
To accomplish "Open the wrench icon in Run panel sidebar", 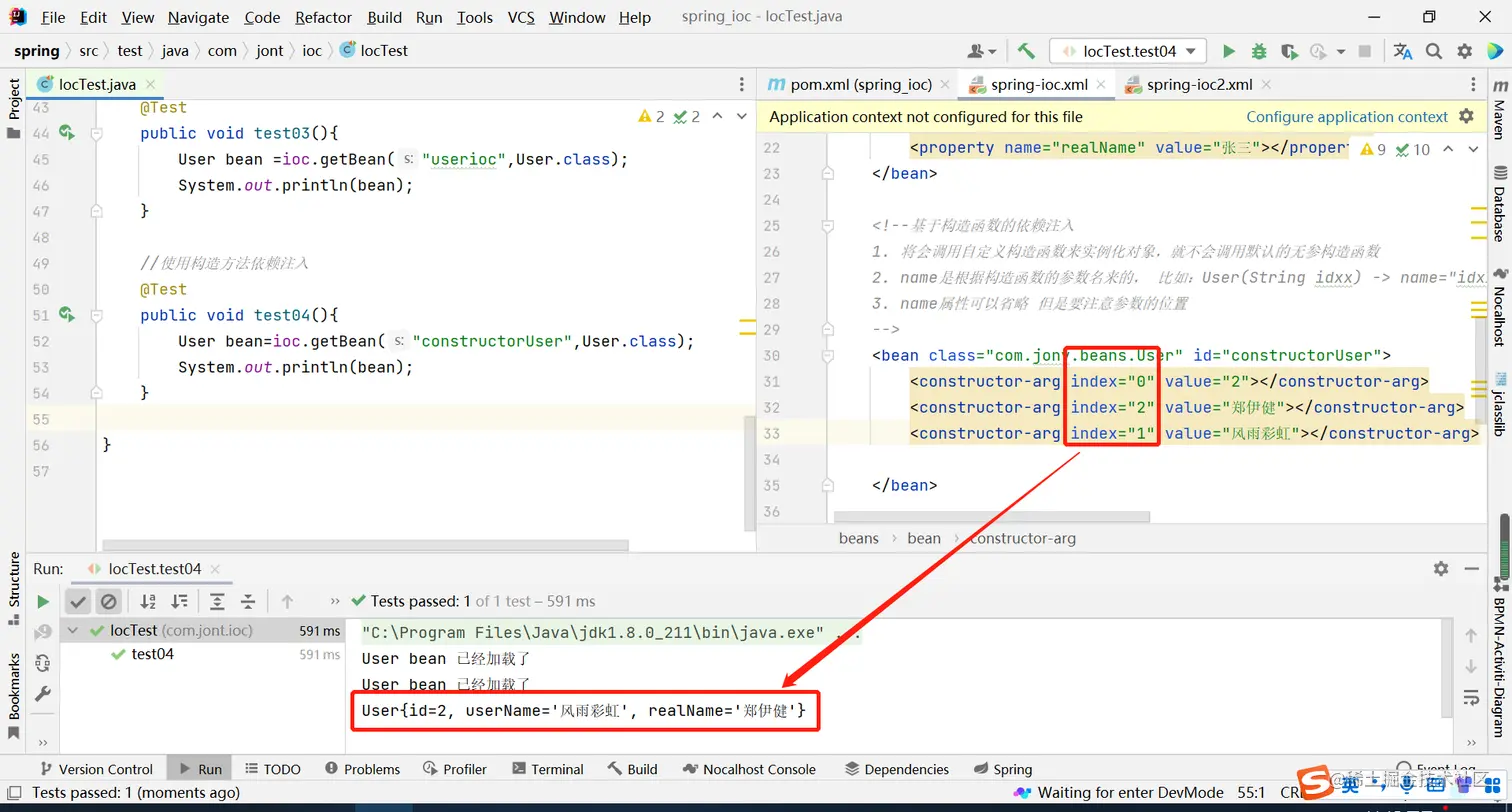I will point(43,693).
